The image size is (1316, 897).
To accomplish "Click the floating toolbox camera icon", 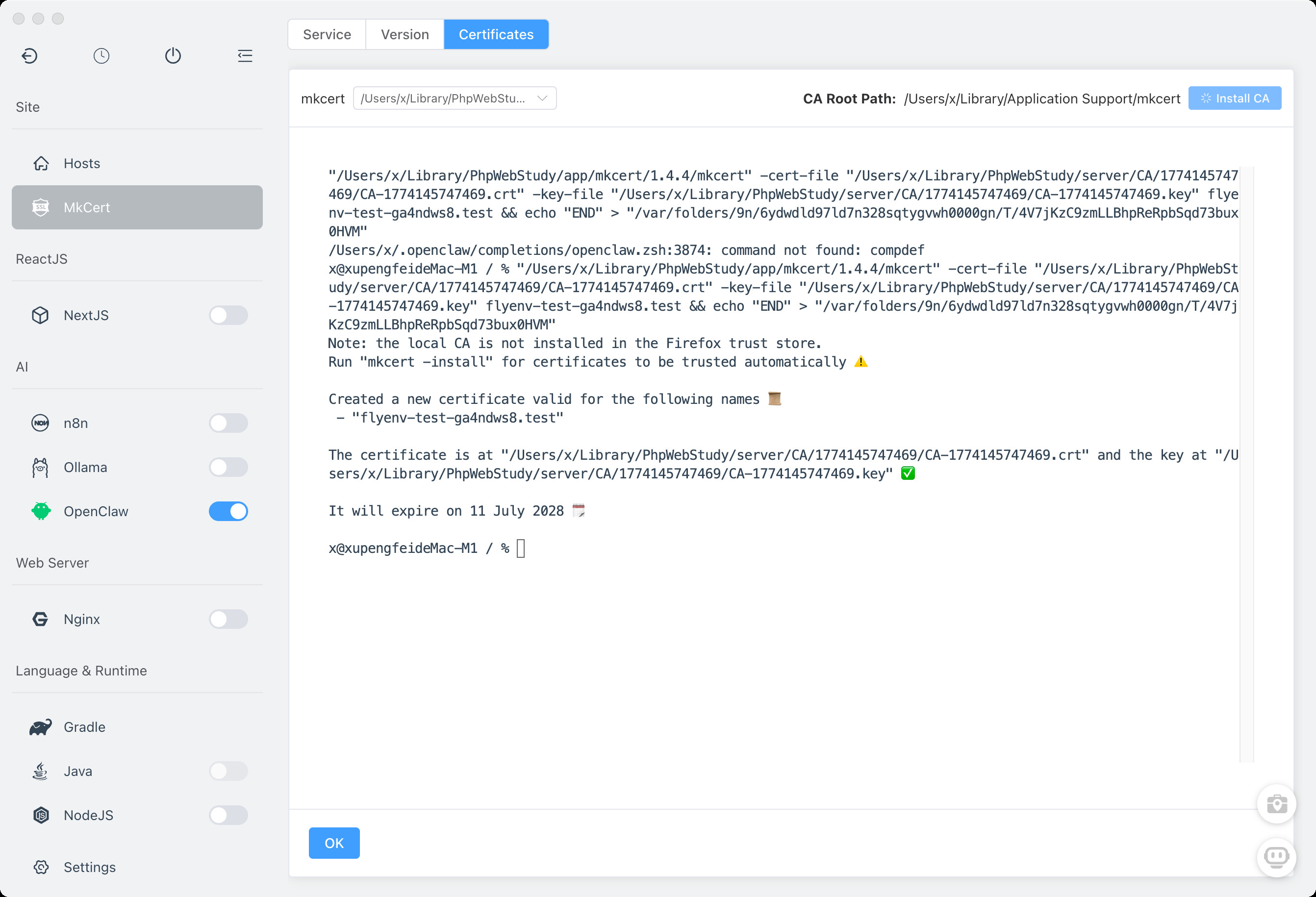I will pos(1276,803).
